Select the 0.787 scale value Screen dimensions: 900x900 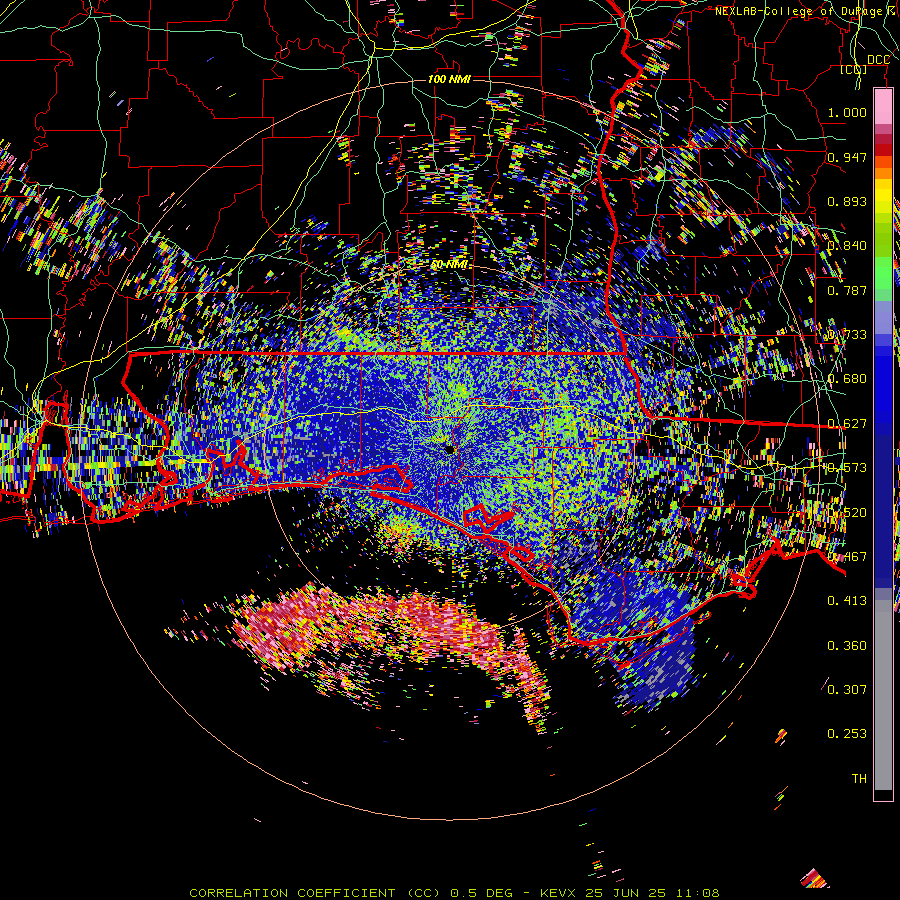pos(847,290)
